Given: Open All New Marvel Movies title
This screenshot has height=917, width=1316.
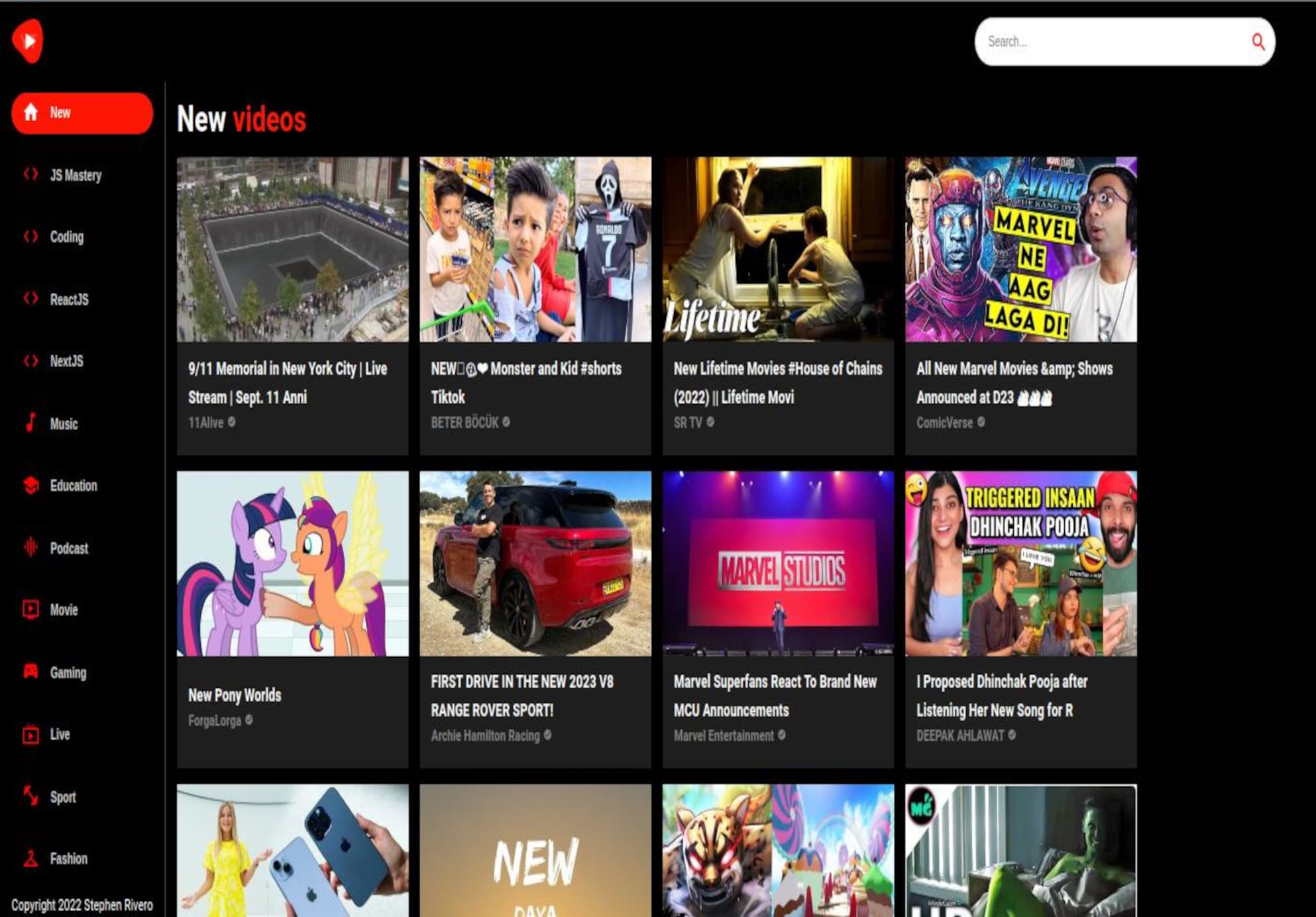Looking at the screenshot, I should [1014, 383].
